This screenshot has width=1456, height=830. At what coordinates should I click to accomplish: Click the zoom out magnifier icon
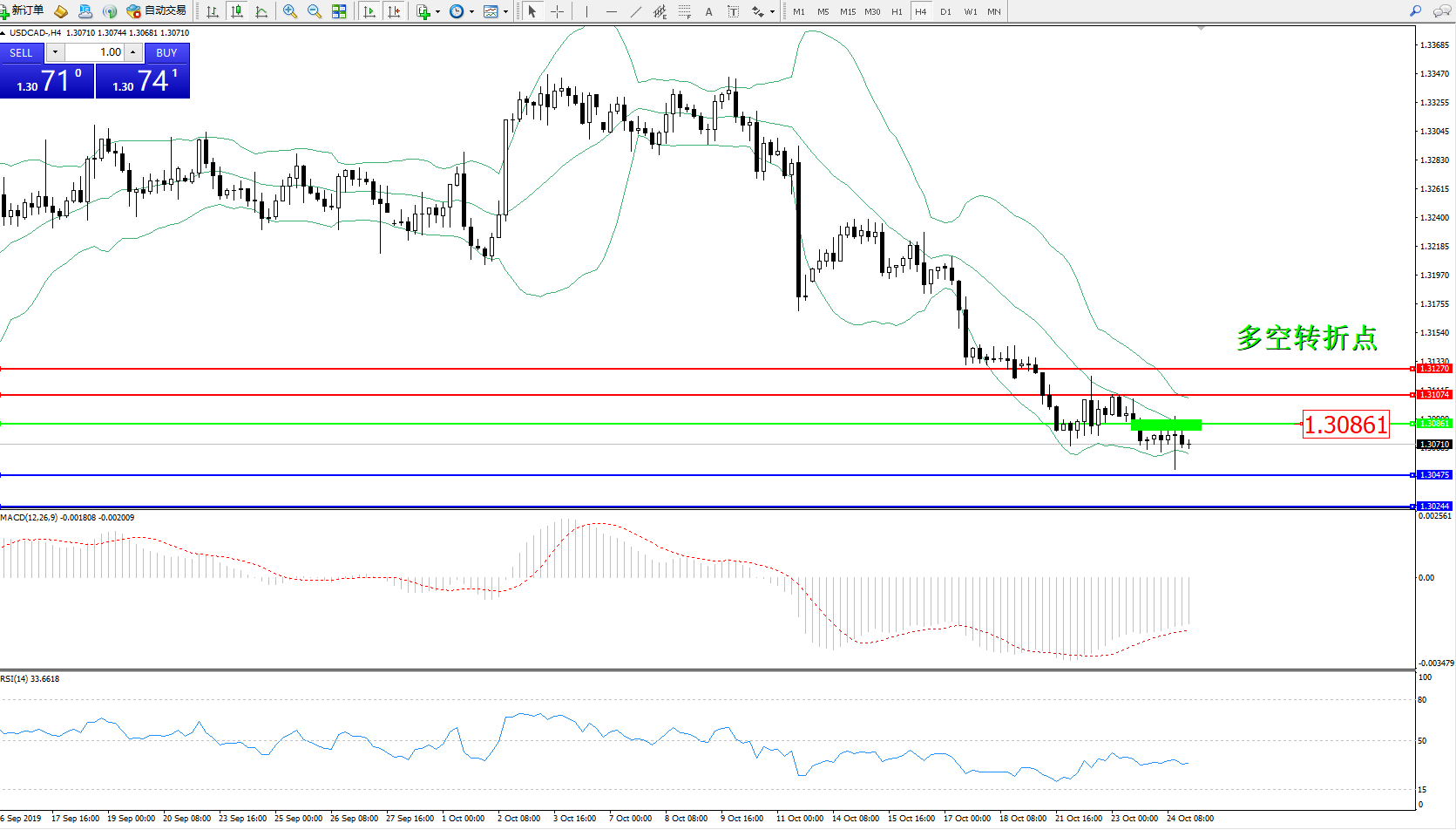coord(315,11)
